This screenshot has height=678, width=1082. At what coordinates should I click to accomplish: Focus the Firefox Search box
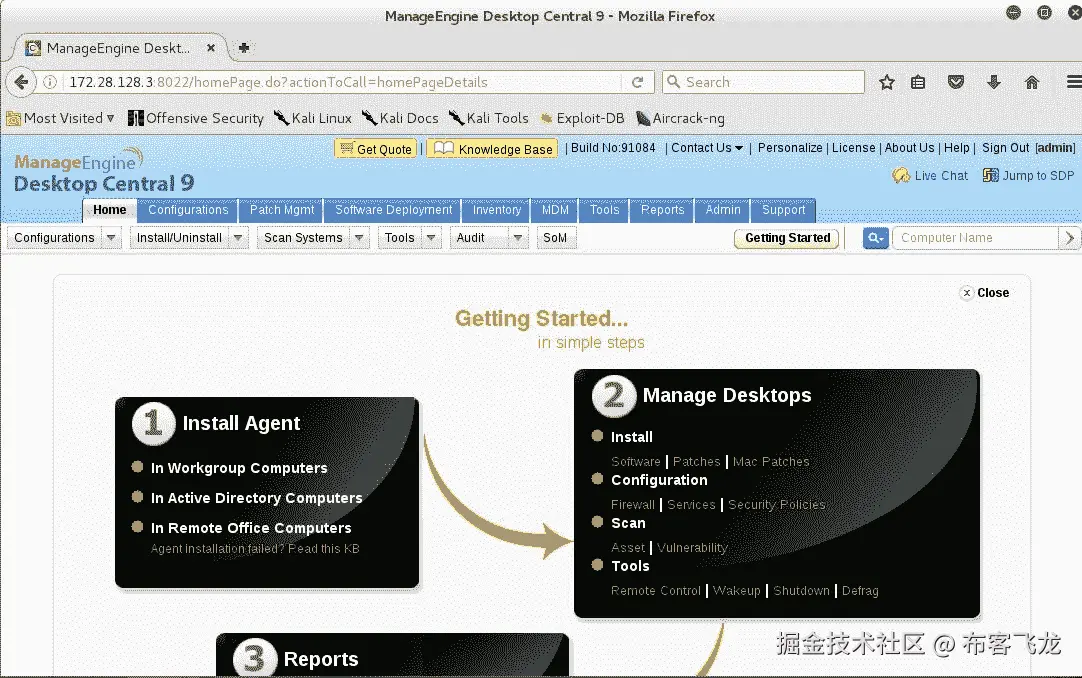763,82
